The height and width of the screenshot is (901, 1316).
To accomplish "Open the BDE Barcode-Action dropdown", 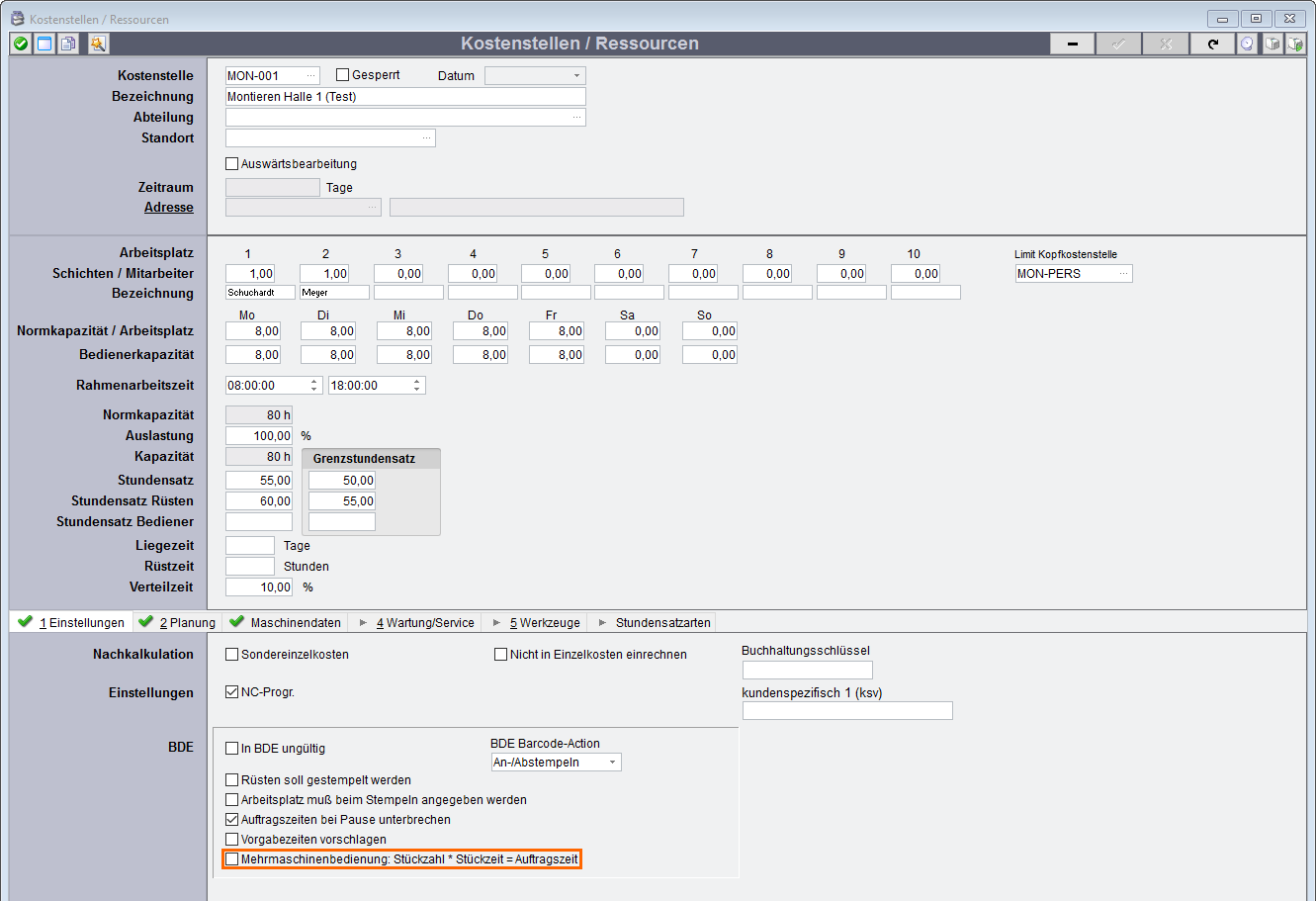I will coord(613,763).
